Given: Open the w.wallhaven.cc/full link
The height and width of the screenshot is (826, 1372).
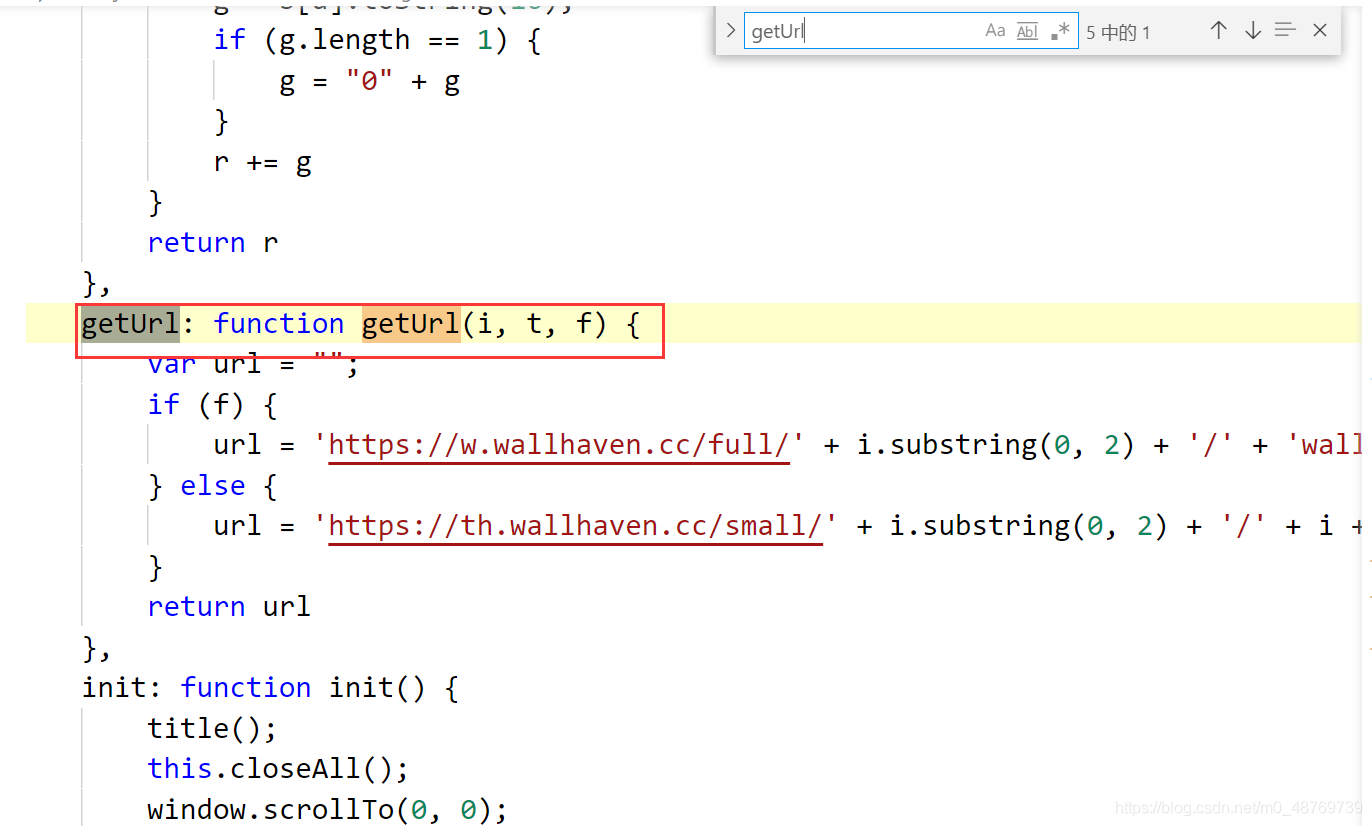Looking at the screenshot, I should (x=559, y=445).
